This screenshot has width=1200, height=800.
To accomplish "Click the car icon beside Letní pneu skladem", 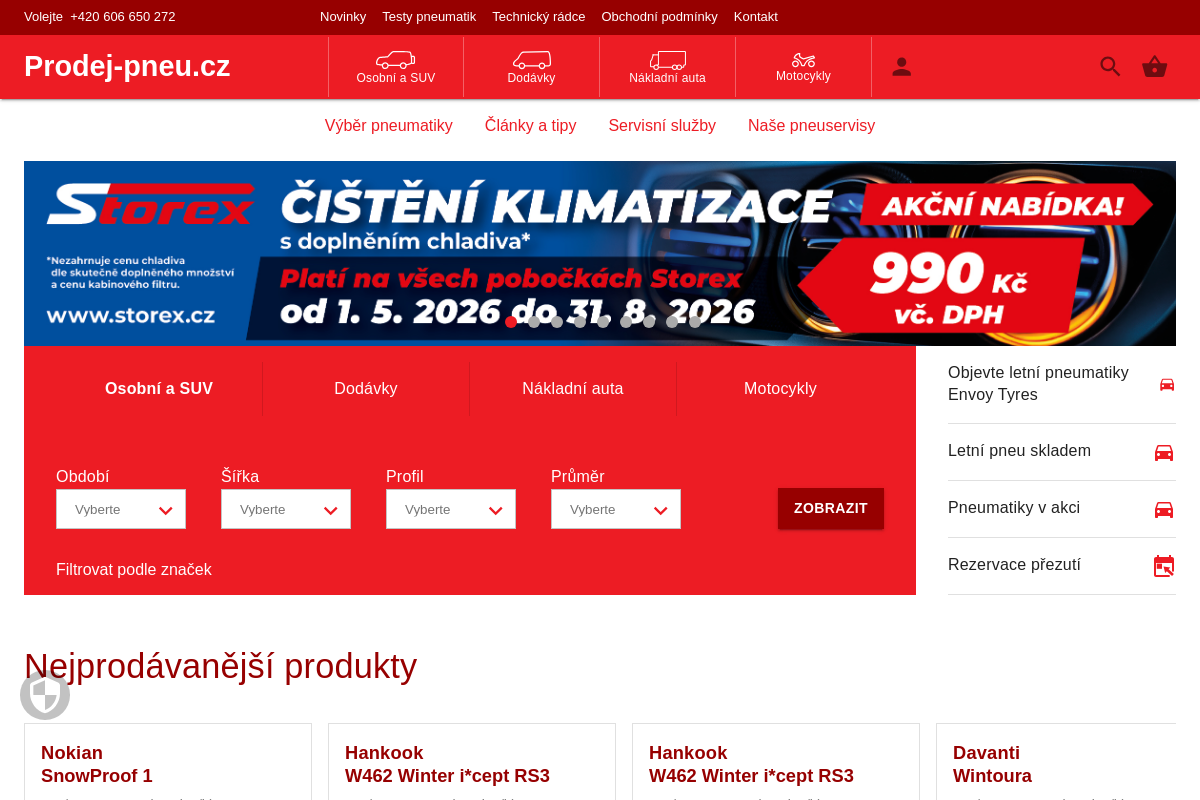I will tap(1164, 452).
